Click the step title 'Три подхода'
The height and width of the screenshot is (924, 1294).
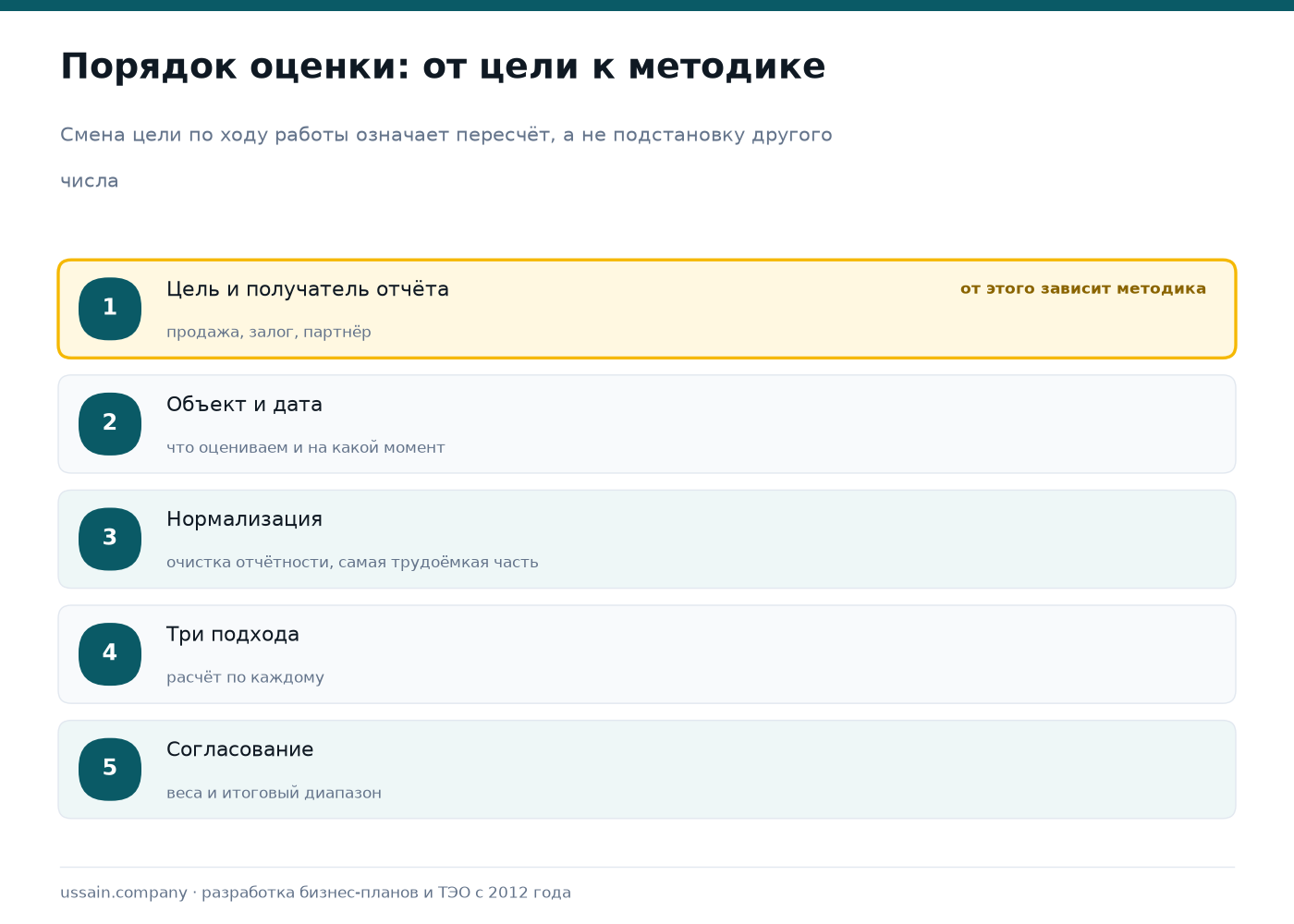coord(233,635)
